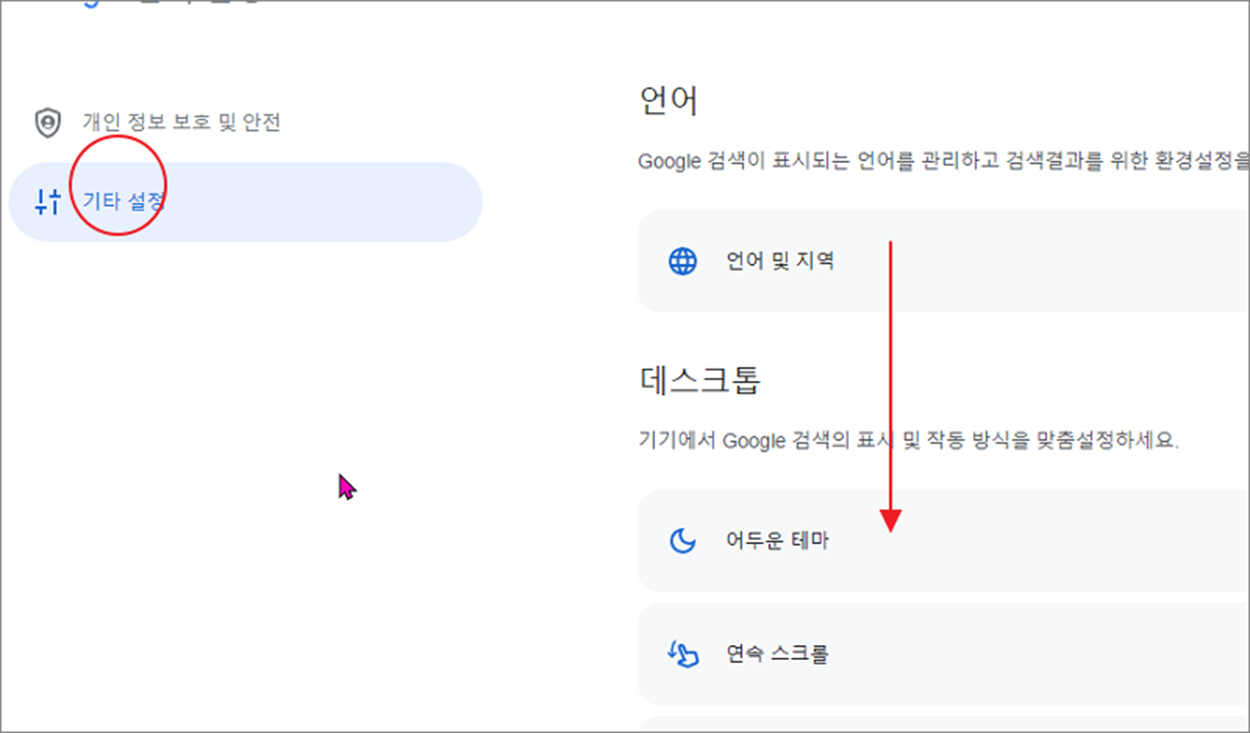Click the hand-scroll icon for 연속 스크롤

[x=682, y=654]
